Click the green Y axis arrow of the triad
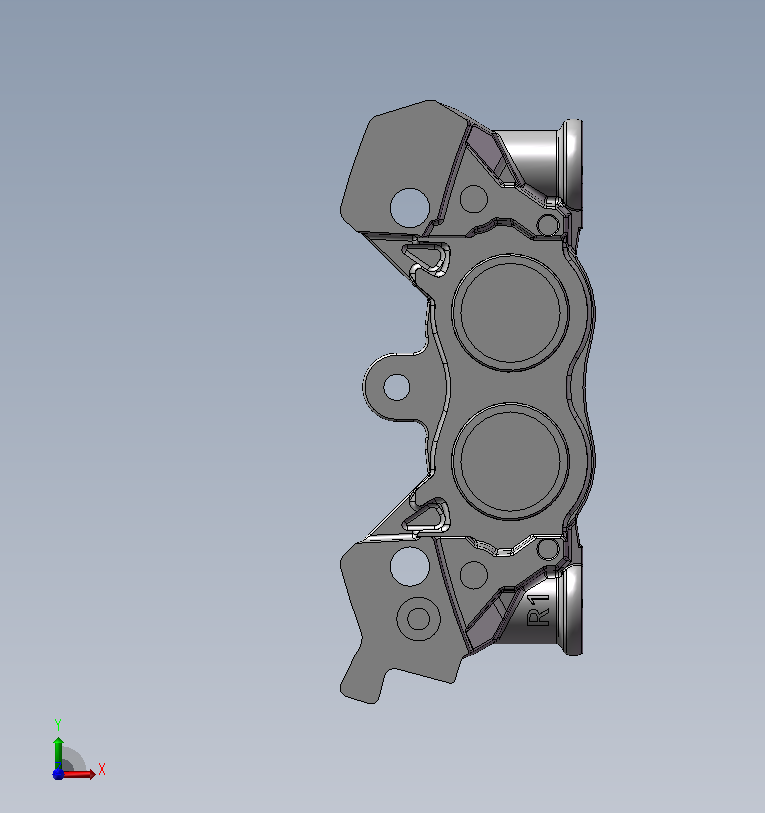765x813 pixels. (x=58, y=754)
